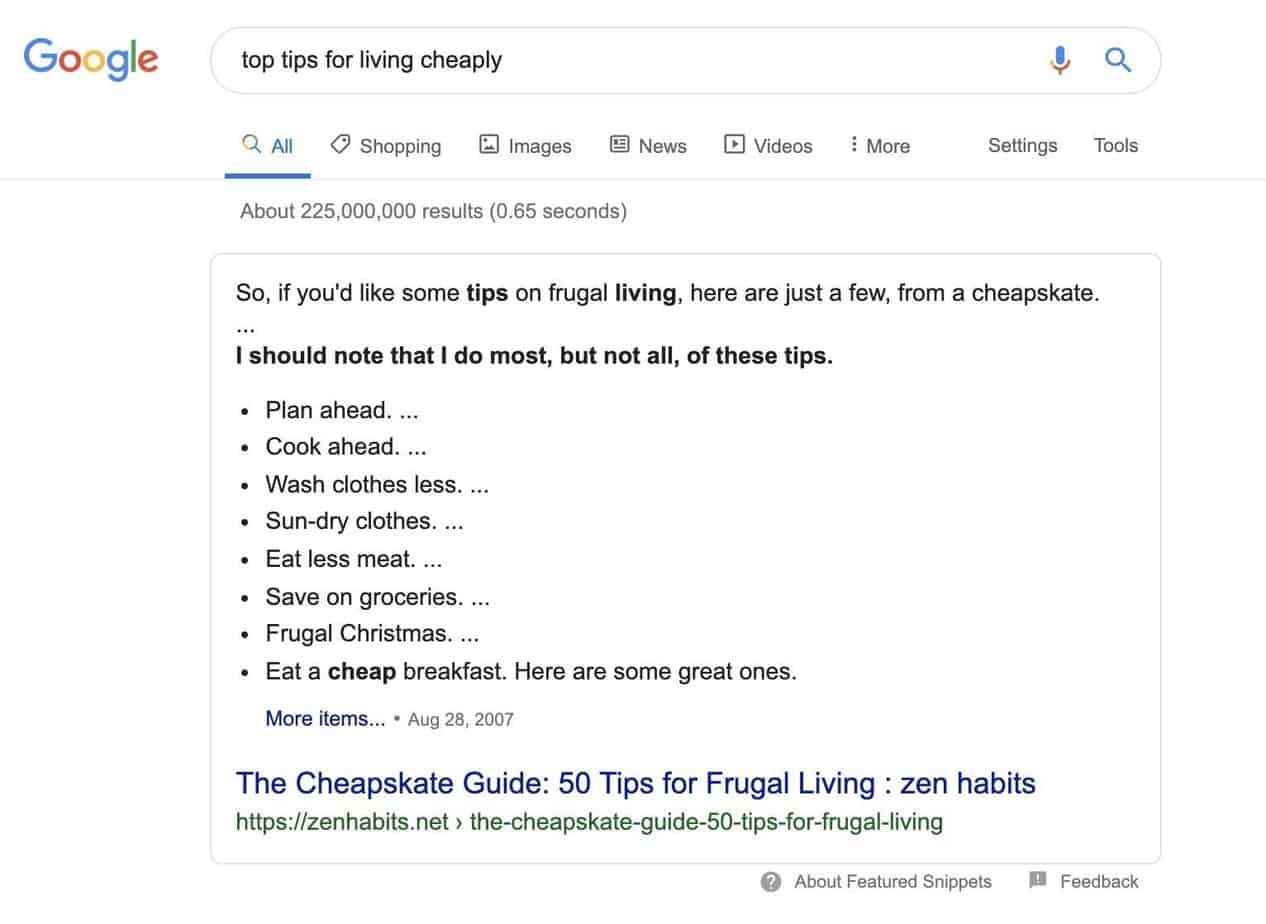Open The Cheapskate Guide result title
Image resolution: width=1266 pixels, height=924 pixels.
[x=635, y=782]
